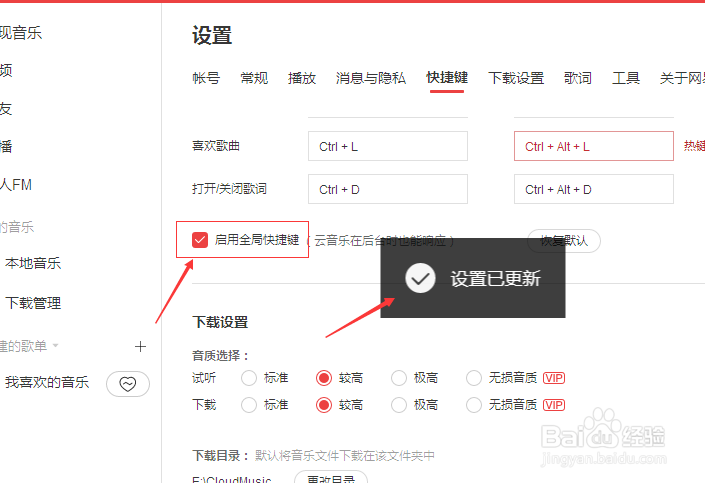Open 私人FM in sidebar

(16, 185)
